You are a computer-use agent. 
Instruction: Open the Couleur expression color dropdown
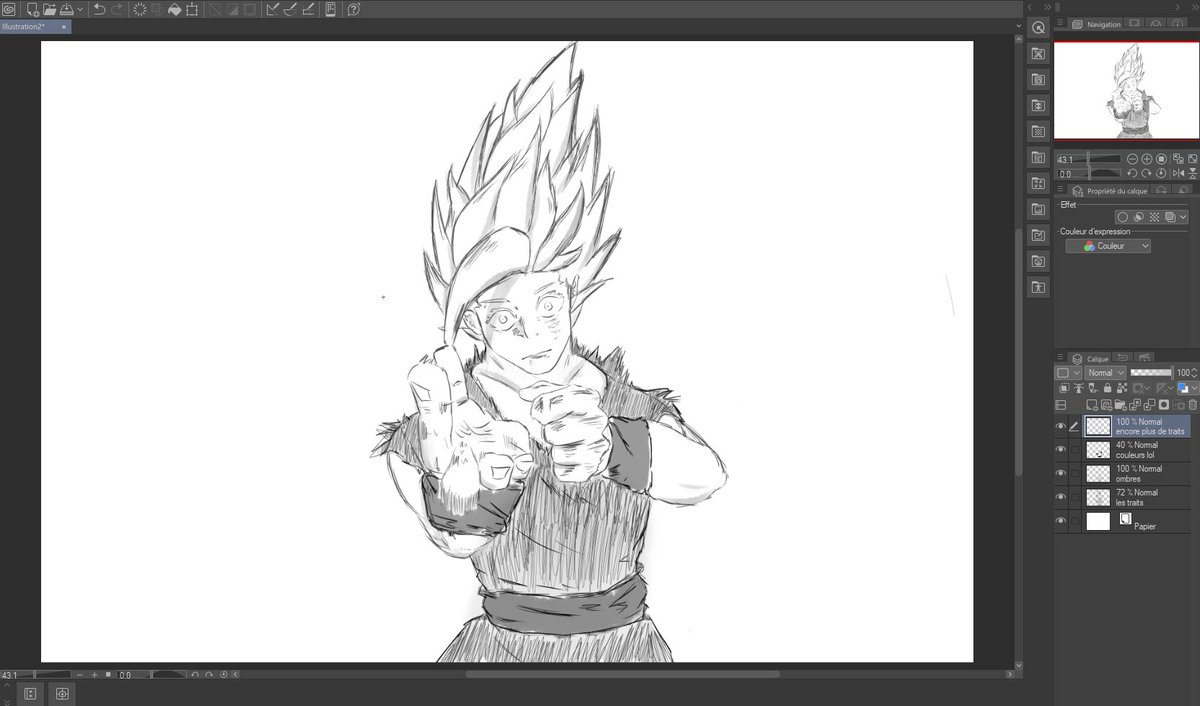pos(1108,246)
